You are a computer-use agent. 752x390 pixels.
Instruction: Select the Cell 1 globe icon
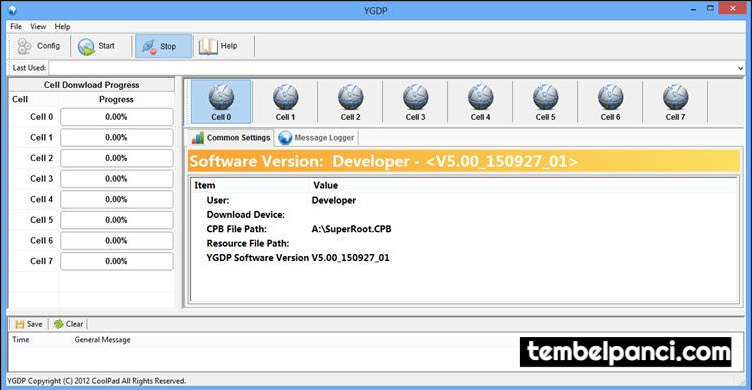pyautogui.click(x=285, y=97)
